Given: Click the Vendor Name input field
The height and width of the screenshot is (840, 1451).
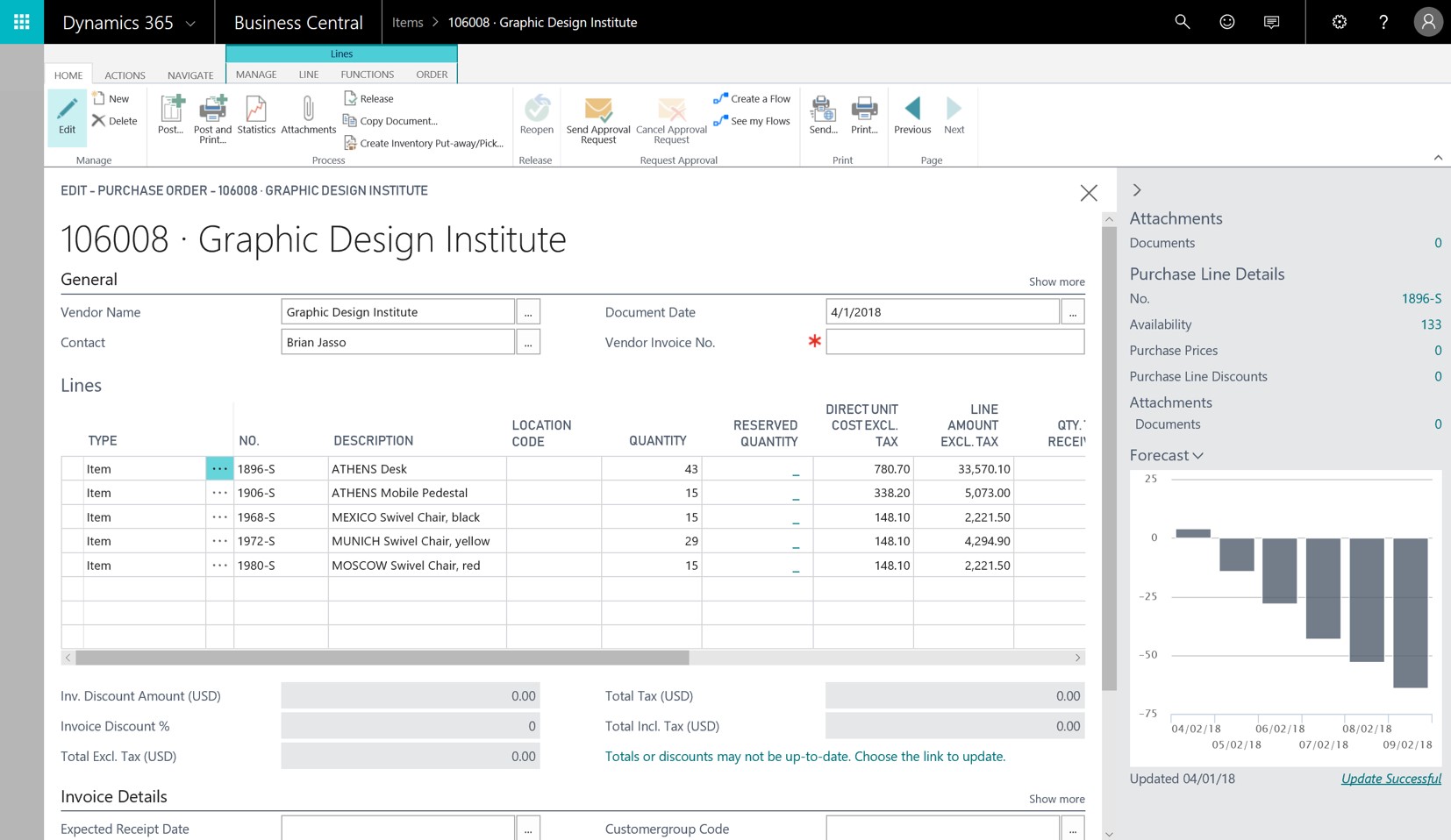Looking at the screenshot, I should point(397,311).
